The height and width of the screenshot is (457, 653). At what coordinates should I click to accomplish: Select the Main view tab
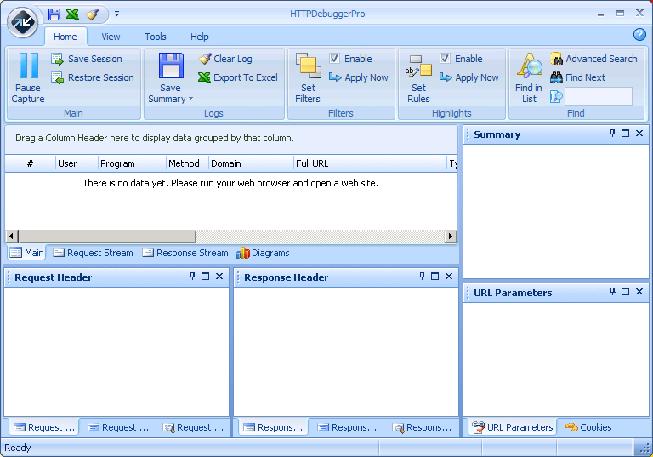tap(27, 252)
